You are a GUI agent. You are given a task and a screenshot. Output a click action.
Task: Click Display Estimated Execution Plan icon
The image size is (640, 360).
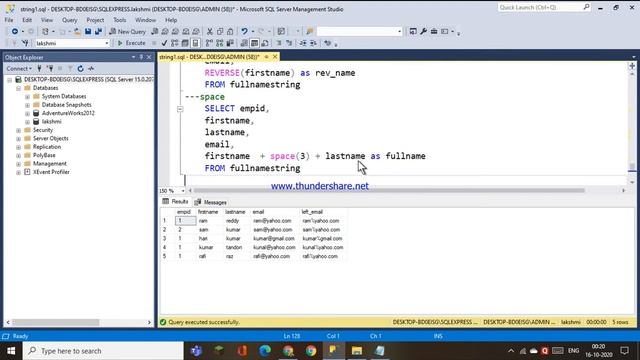click(175, 43)
